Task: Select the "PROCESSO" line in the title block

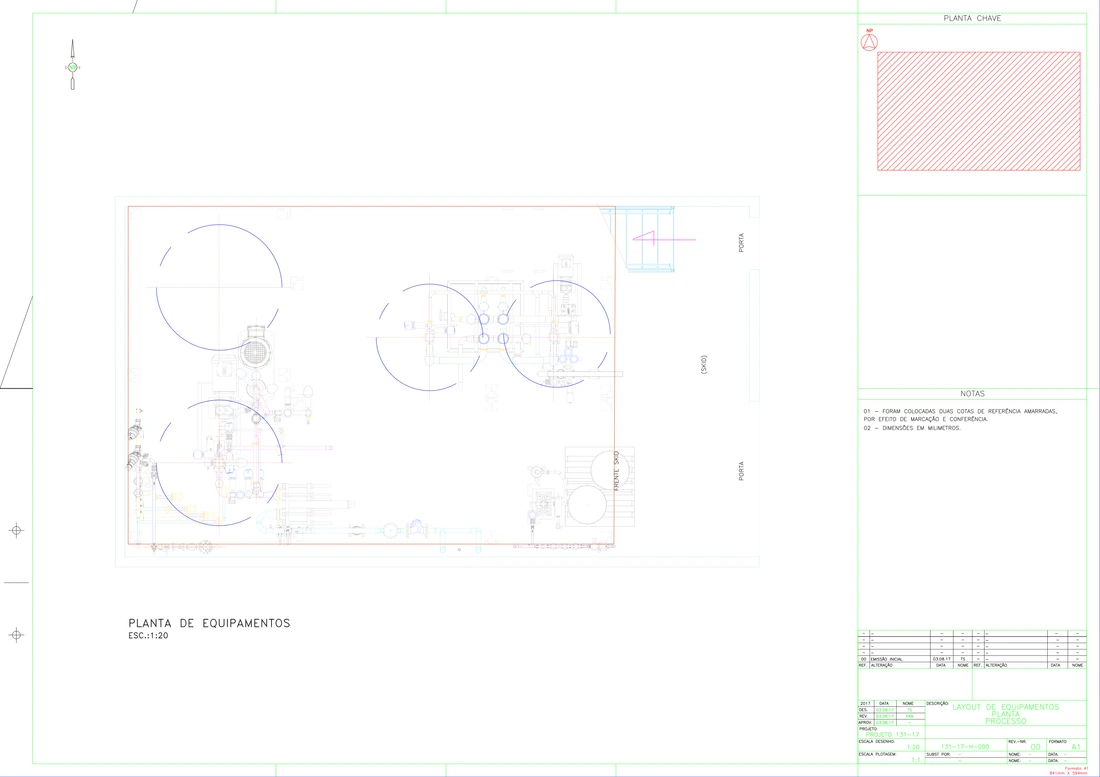Action: coord(1006,721)
